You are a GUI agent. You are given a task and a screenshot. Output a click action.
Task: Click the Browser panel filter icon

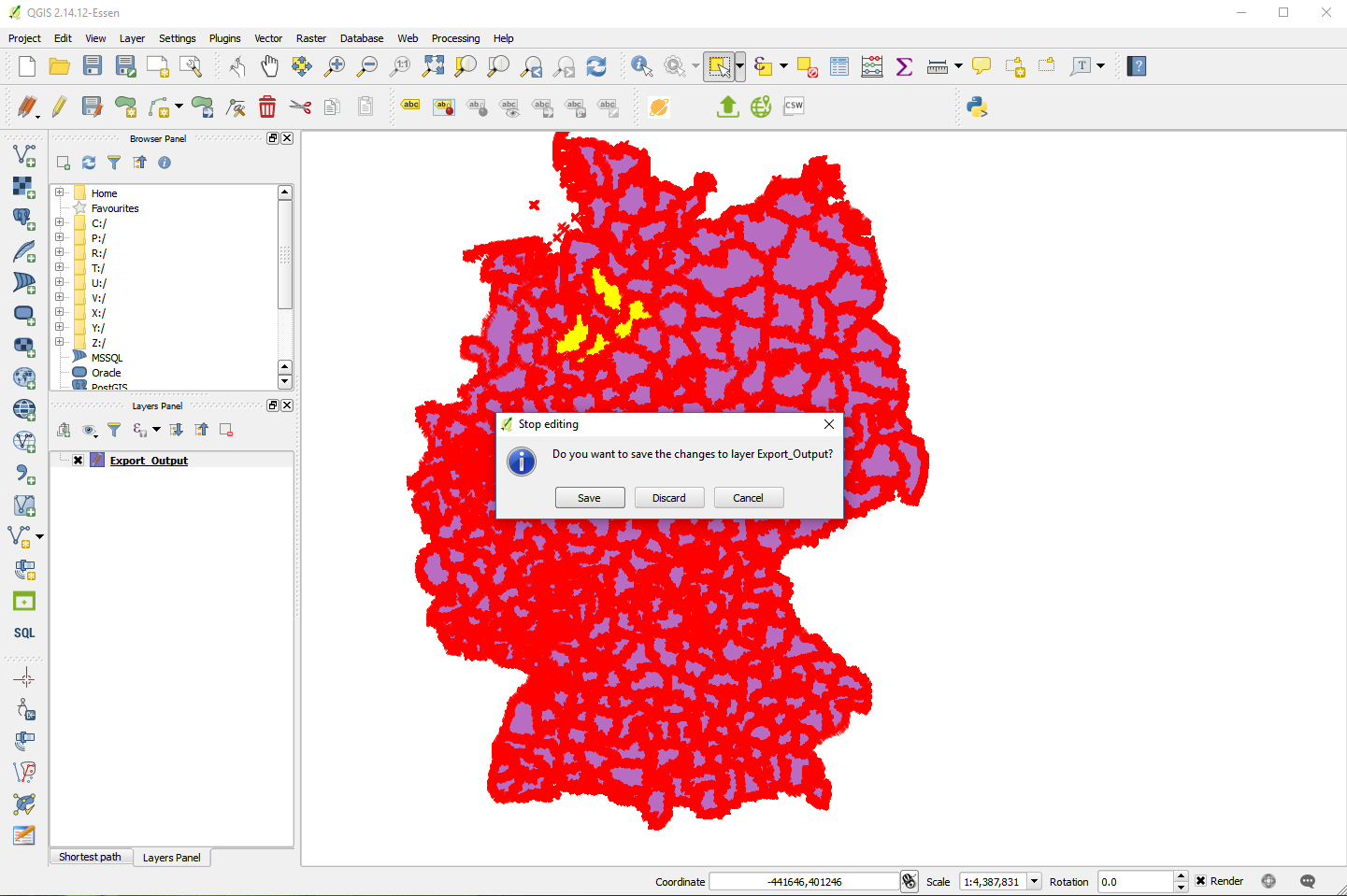pos(114,163)
